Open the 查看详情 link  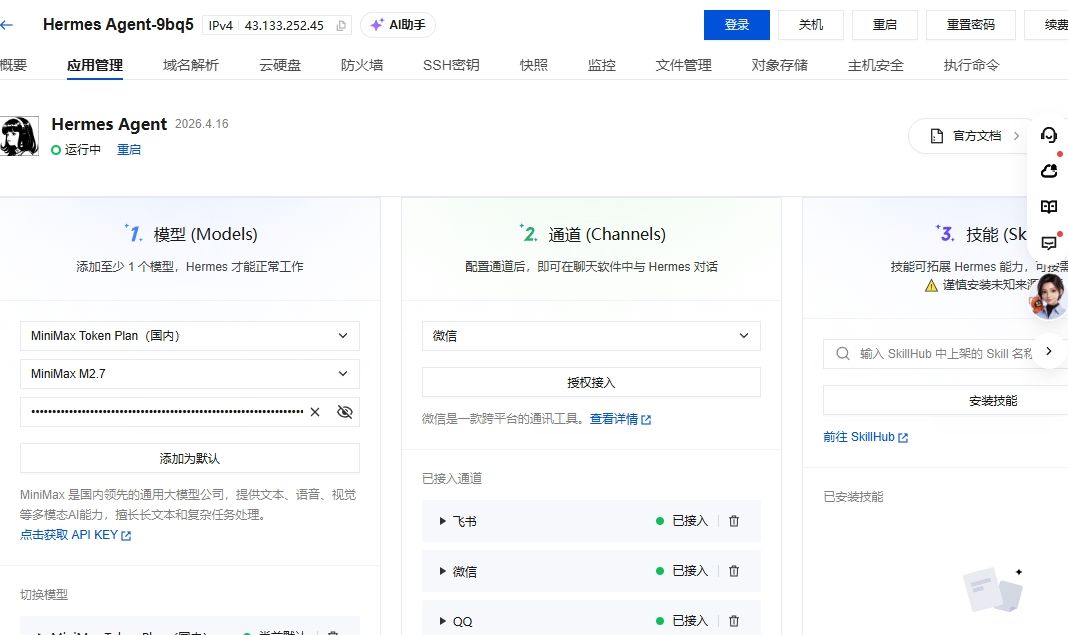click(x=620, y=419)
